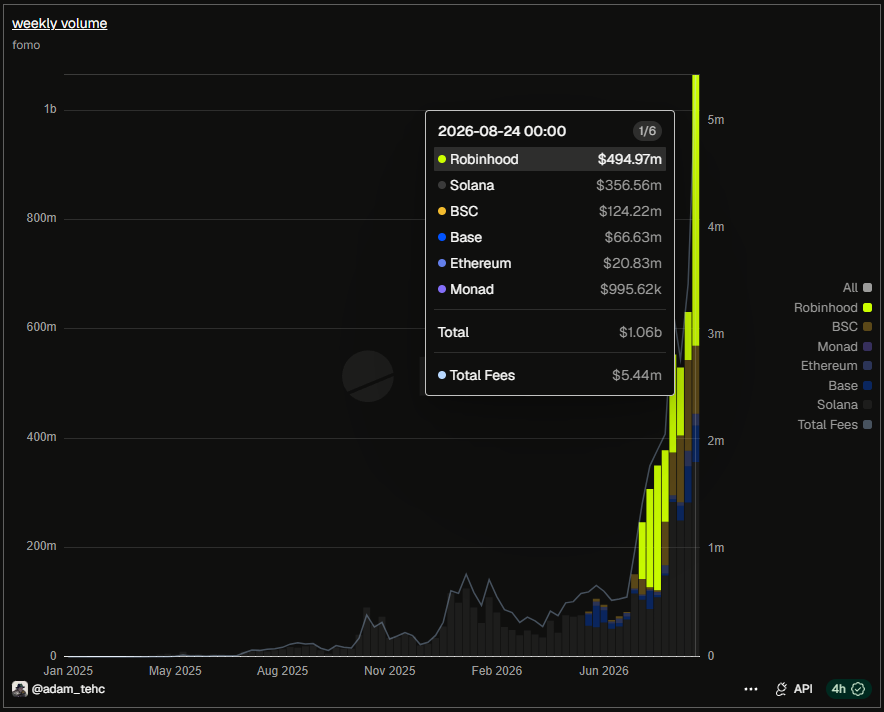Click the Ethereum $20.83m tooltip row
This screenshot has width=884, height=712.
tap(550, 263)
